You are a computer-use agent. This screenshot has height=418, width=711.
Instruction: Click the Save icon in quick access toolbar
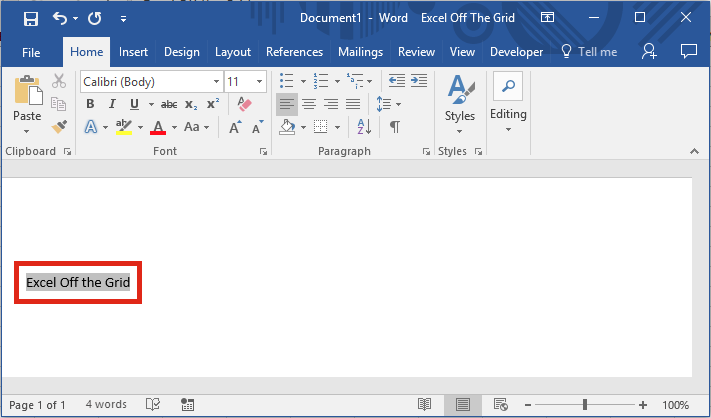click(x=30, y=19)
